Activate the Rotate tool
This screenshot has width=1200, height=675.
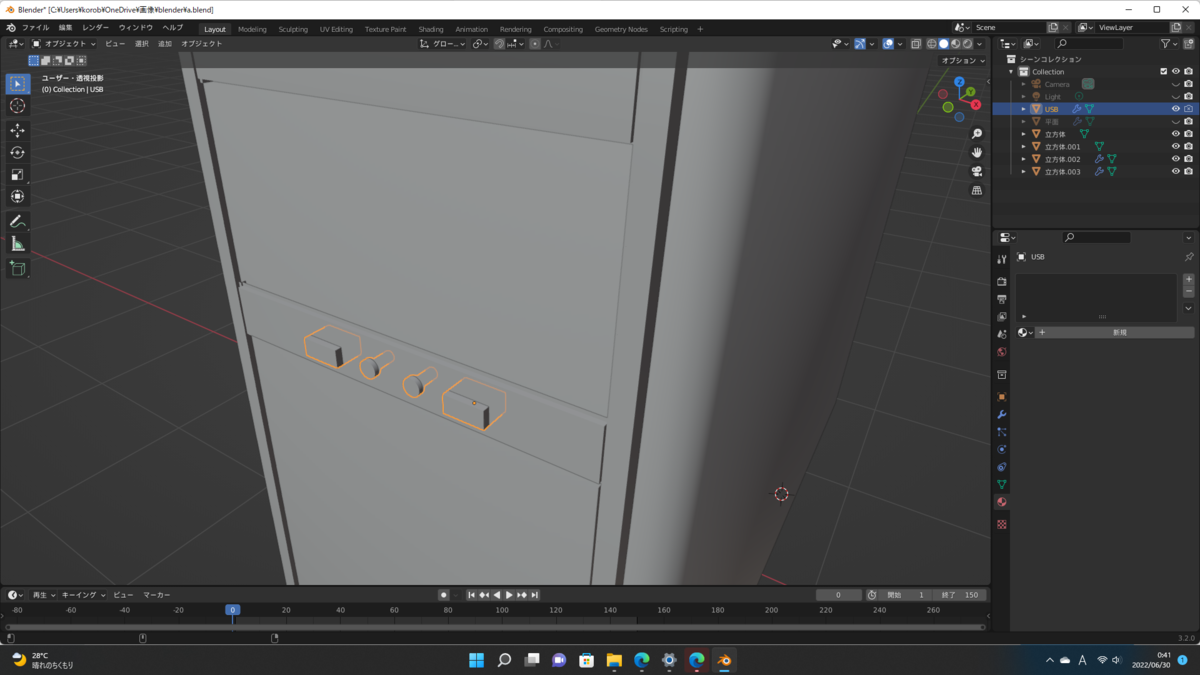(x=17, y=153)
